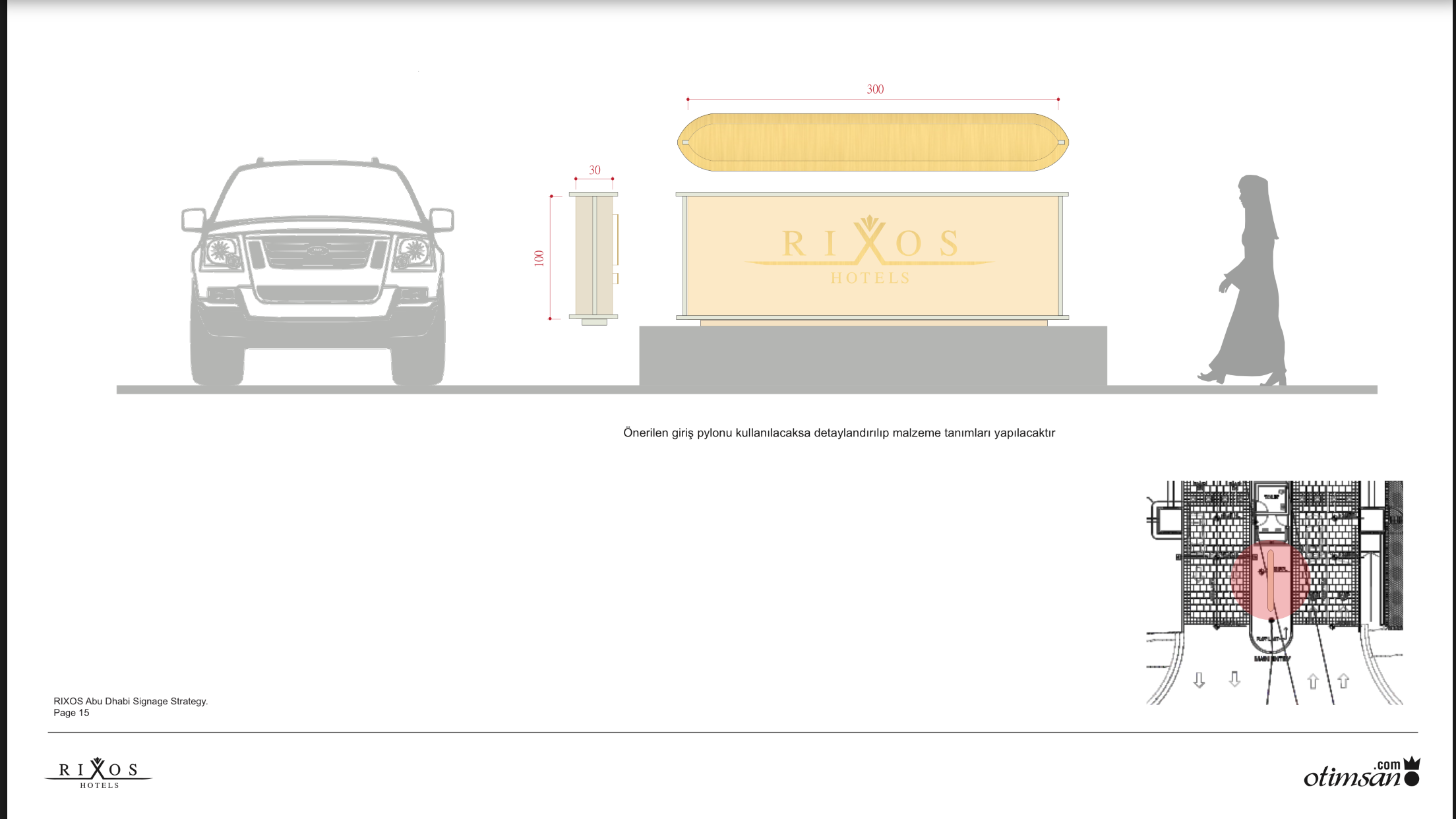Viewport: 1456px width, 819px height.
Task: Click 'RIXOS Abu Dhabi Signage Strategy.' footer text
Action: click(x=131, y=701)
